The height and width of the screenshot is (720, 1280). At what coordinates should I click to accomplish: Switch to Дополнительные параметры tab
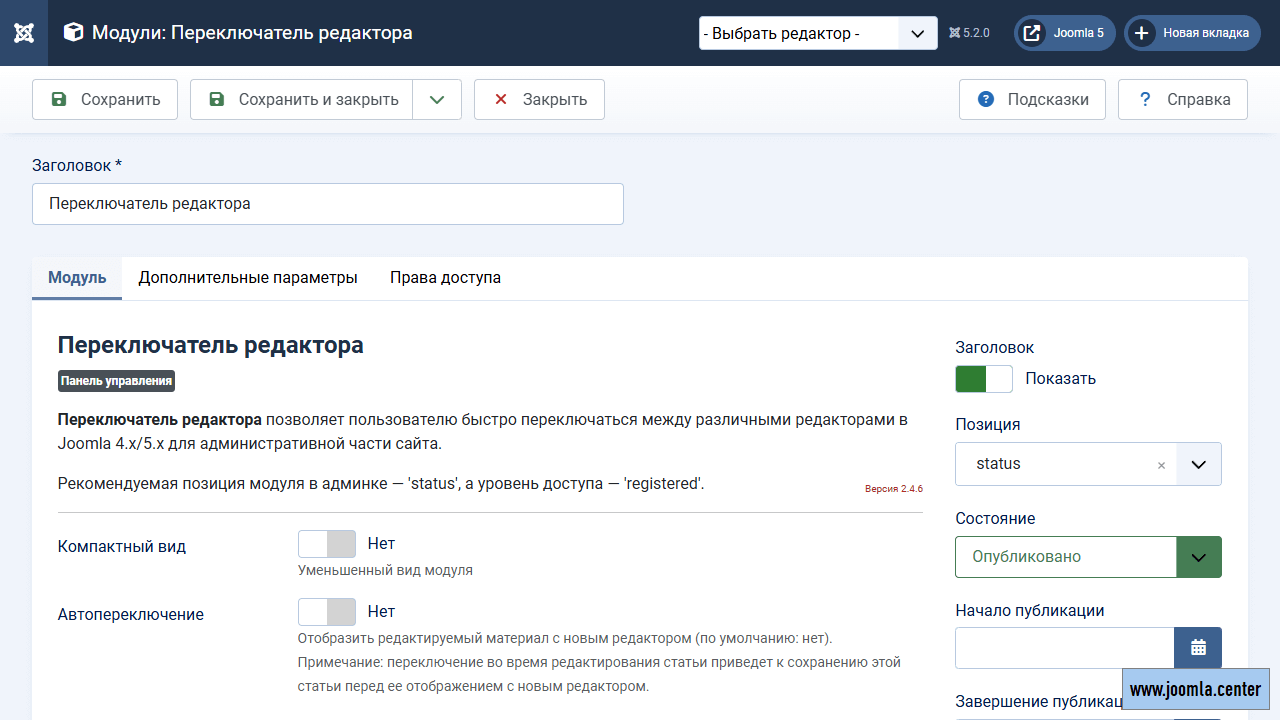[248, 278]
